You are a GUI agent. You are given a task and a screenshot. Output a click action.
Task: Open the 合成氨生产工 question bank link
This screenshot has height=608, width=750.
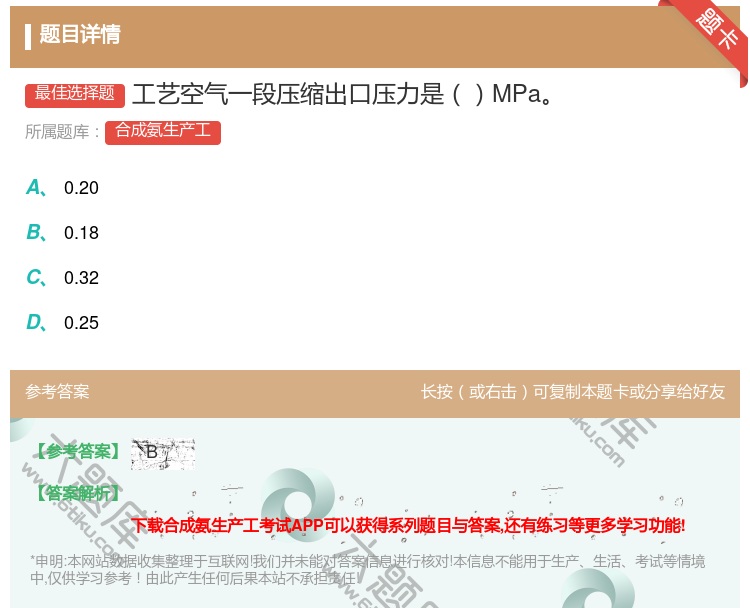pos(163,132)
